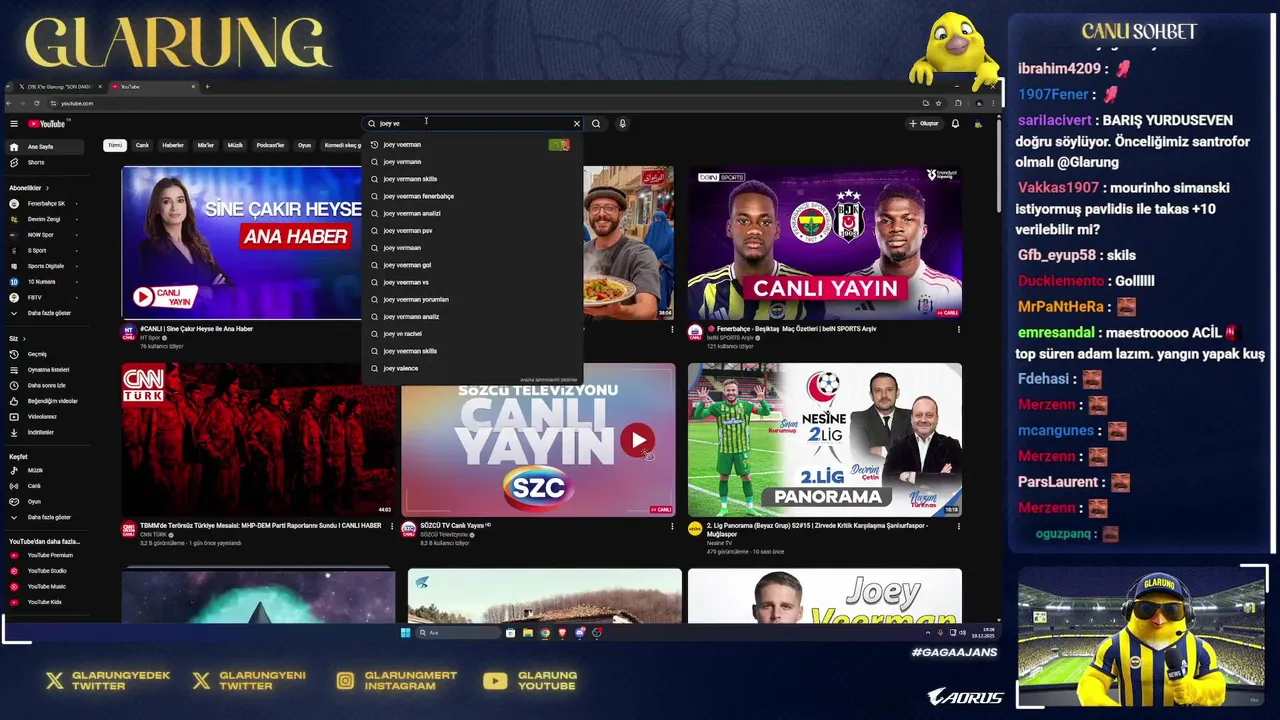The image size is (1280, 720).
Task: Open the account avatar menu
Action: [x=978, y=124]
